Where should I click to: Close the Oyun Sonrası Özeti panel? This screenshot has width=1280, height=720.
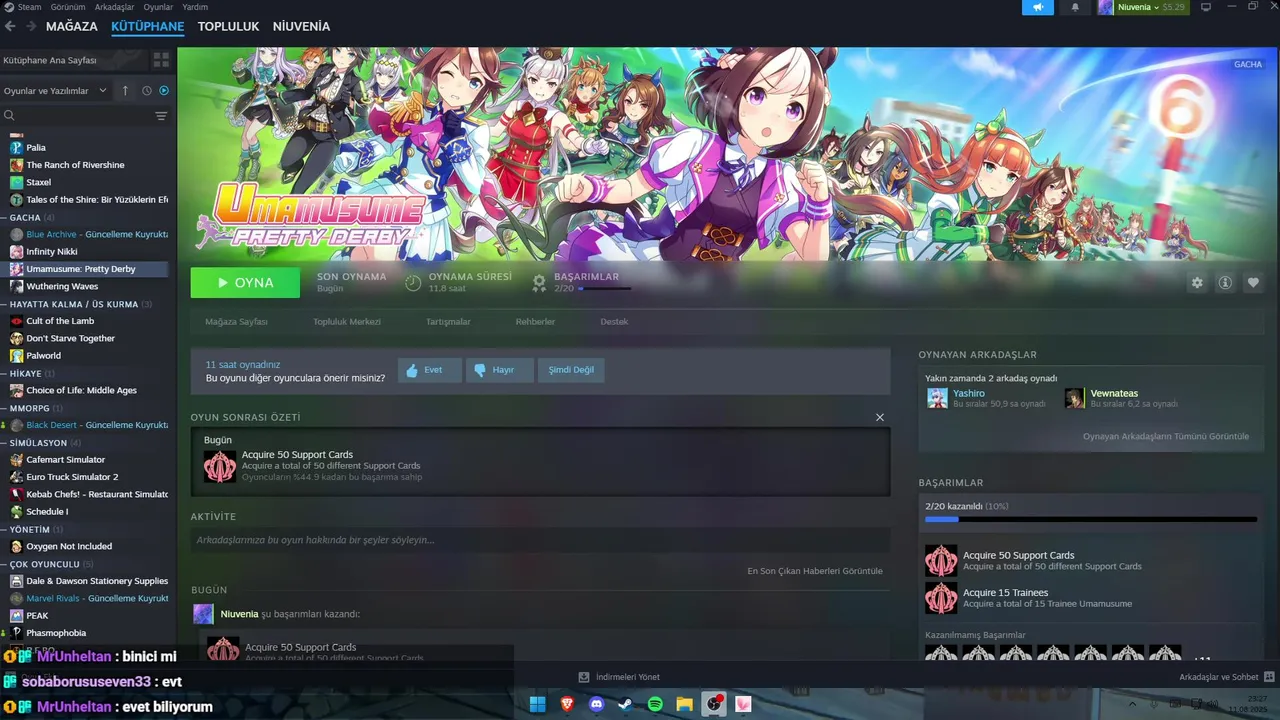[880, 417]
